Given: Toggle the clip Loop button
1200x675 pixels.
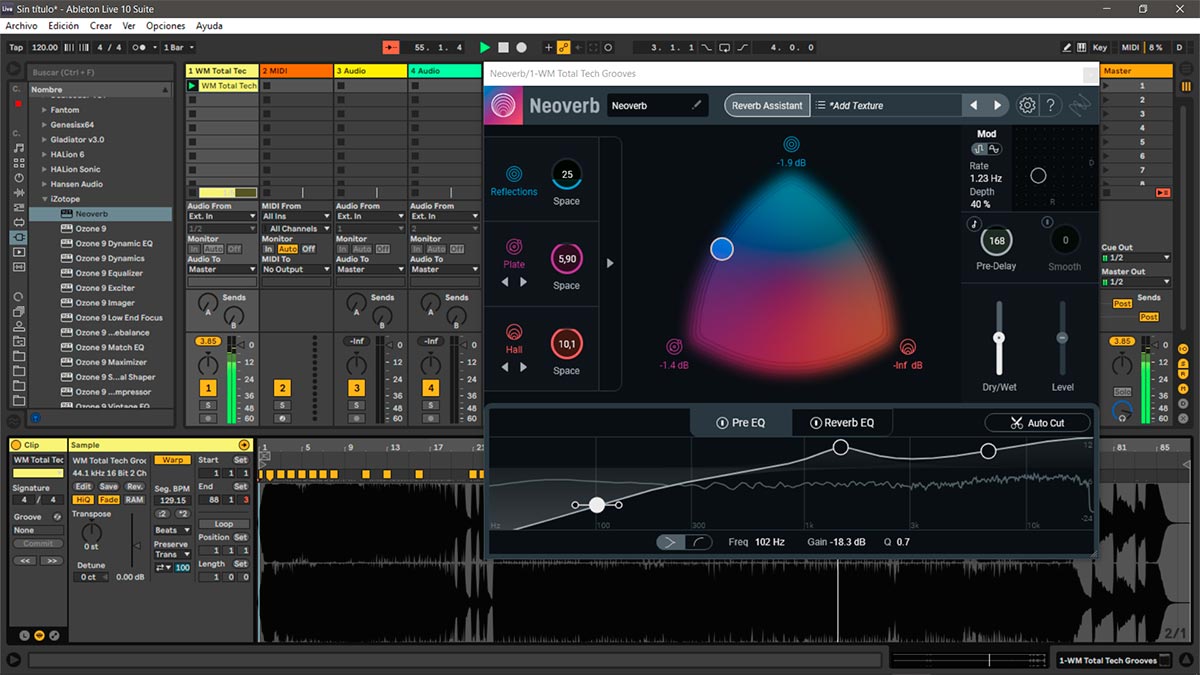Looking at the screenshot, I should [224, 524].
